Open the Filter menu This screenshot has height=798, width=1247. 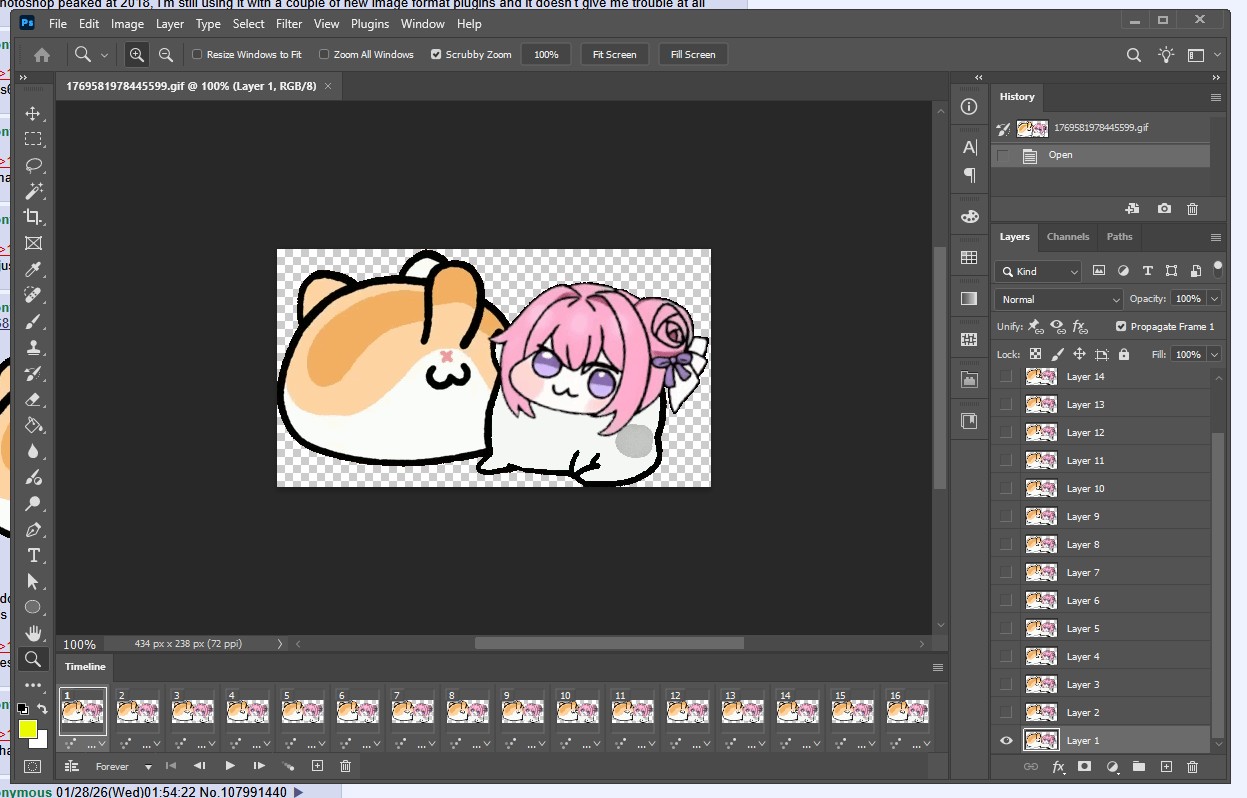pyautogui.click(x=289, y=24)
